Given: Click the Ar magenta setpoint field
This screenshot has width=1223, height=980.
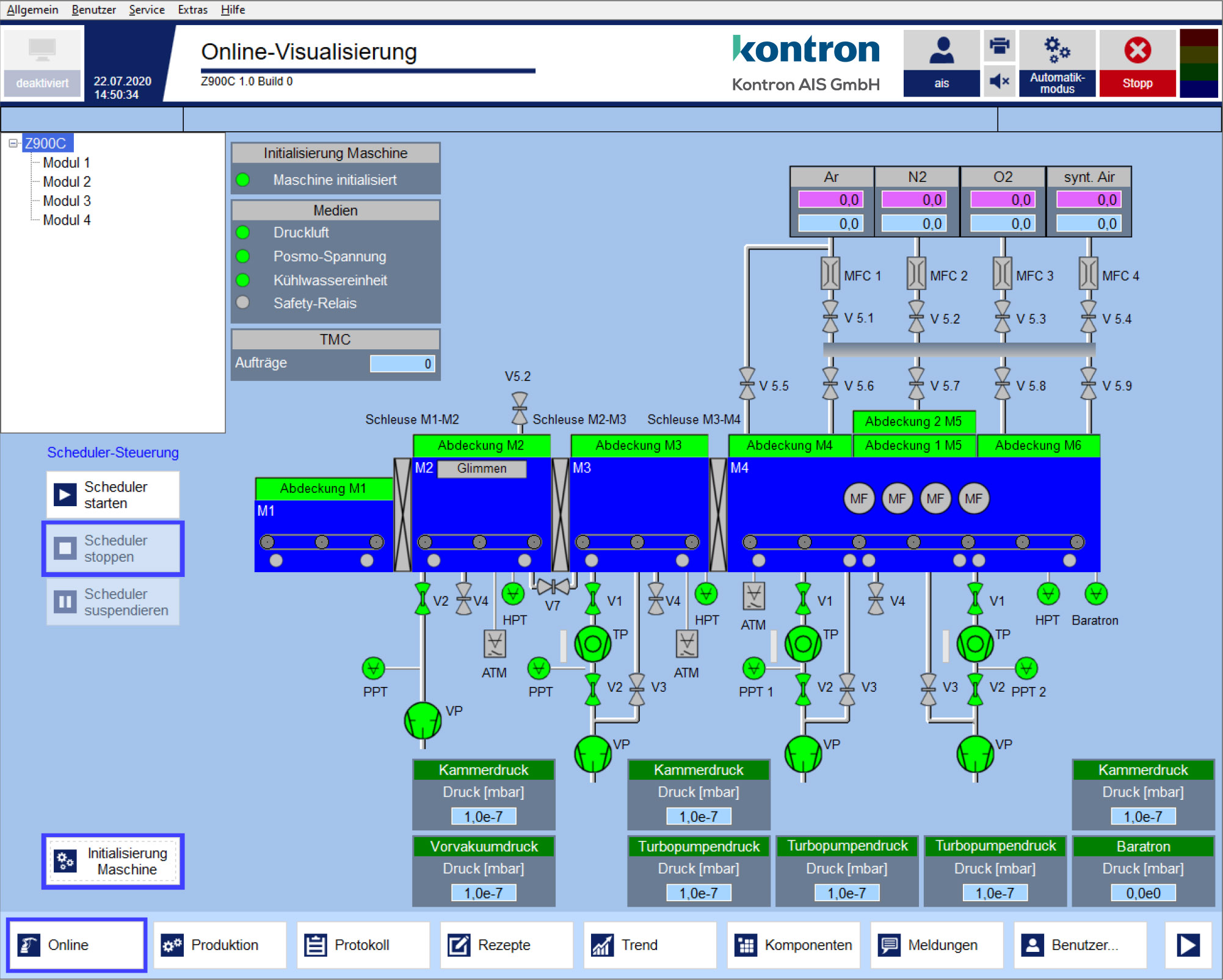Looking at the screenshot, I should tap(830, 200).
